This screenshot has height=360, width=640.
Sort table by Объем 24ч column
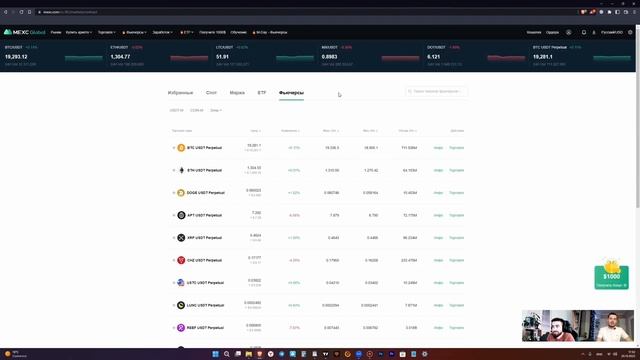[408, 131]
